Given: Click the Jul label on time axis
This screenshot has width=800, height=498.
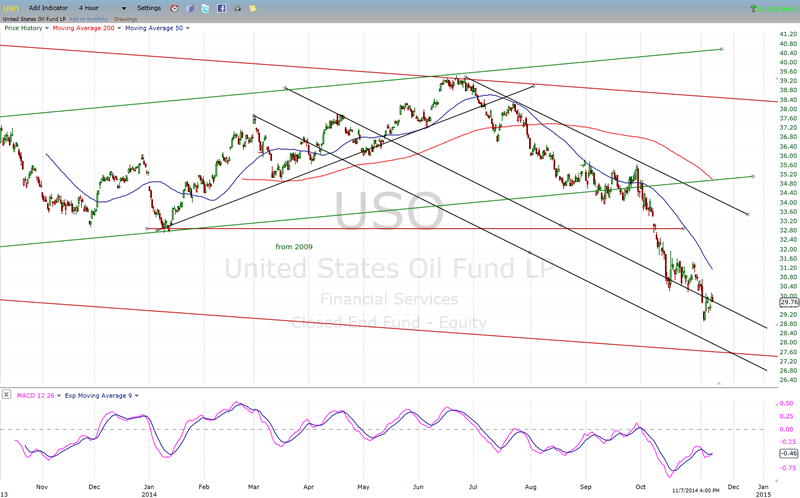Looking at the screenshot, I should (473, 487).
